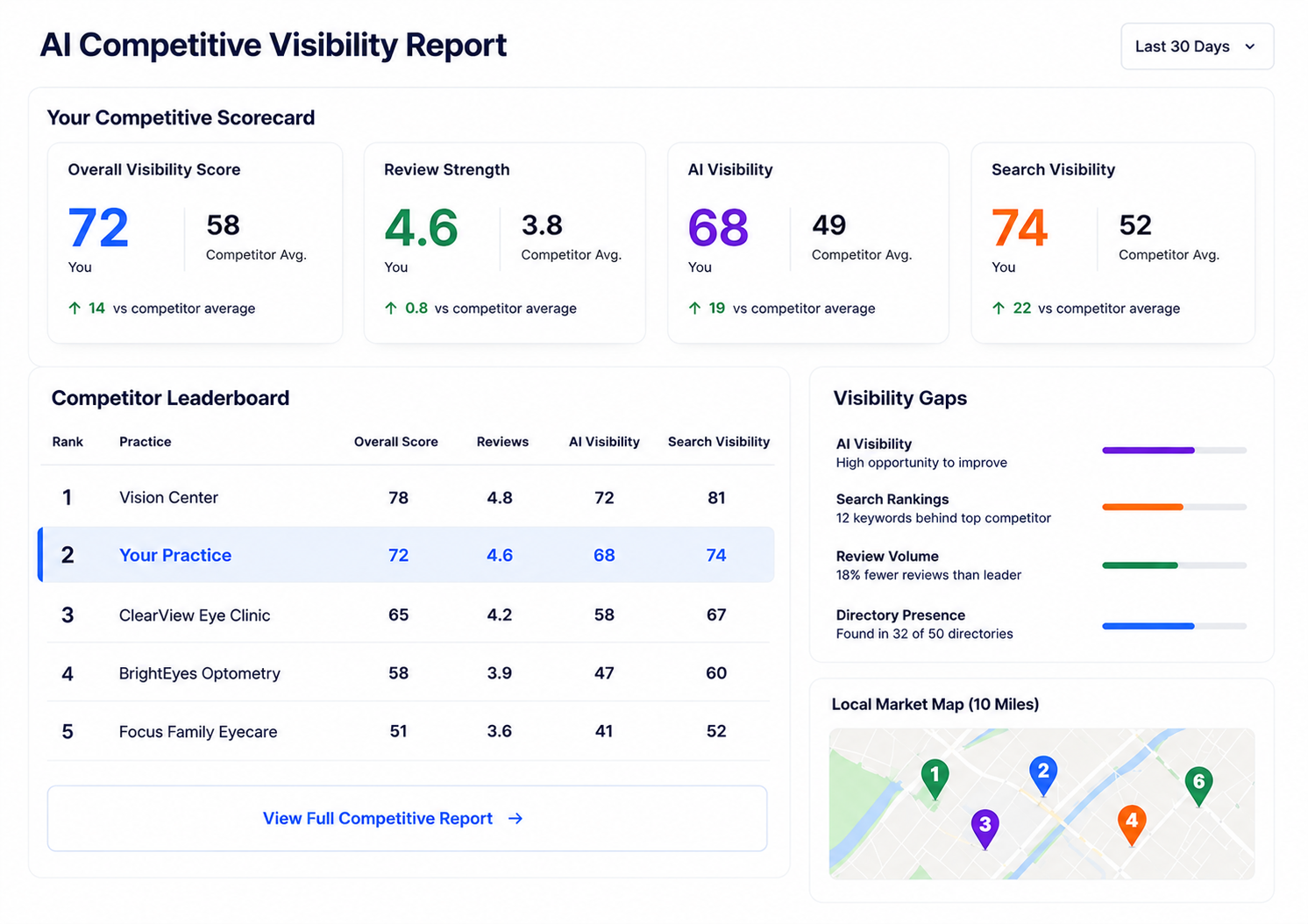Viewport: 1308px width, 924px height.
Task: Click the Review Strength card title
Action: coord(447,170)
